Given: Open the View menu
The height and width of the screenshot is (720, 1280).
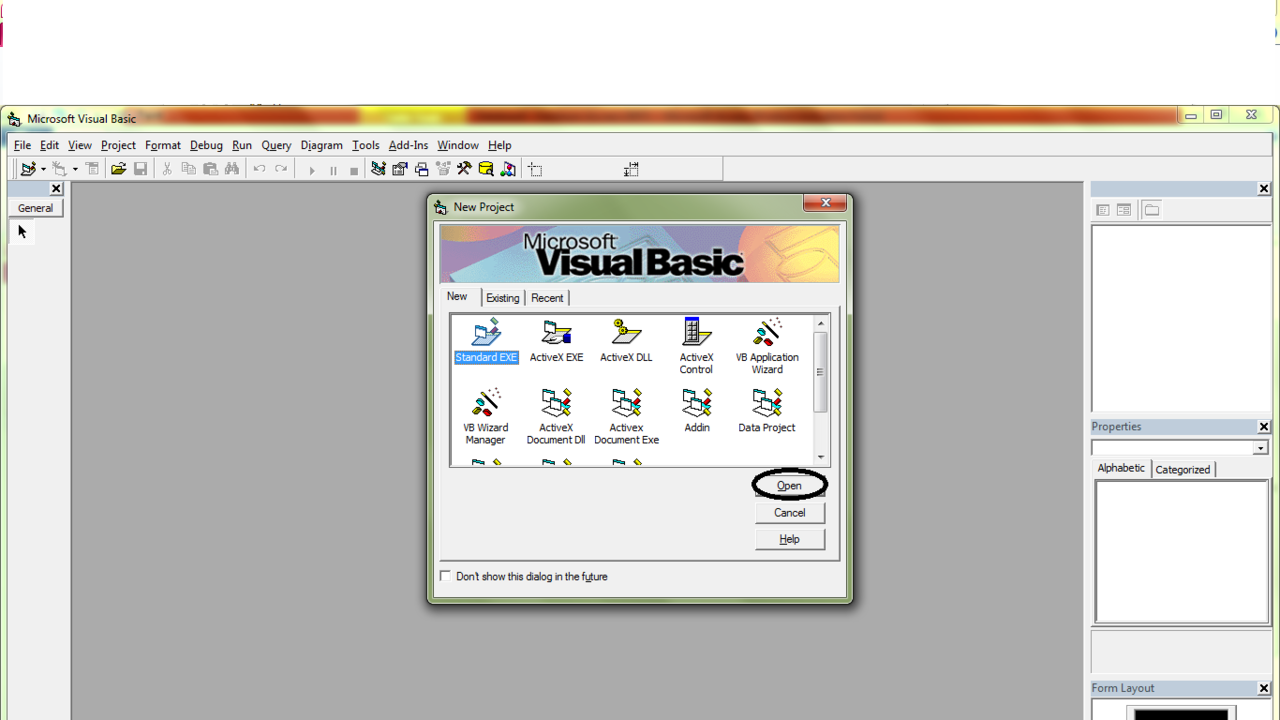Looking at the screenshot, I should (80, 145).
